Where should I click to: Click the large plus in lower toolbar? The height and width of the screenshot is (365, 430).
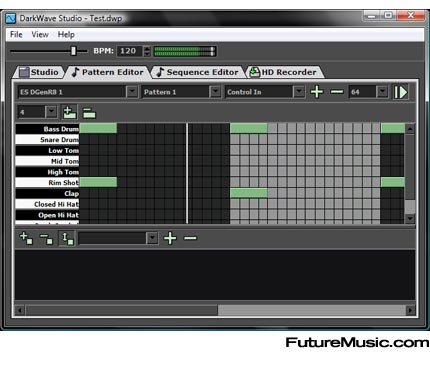pyautogui.click(x=170, y=238)
